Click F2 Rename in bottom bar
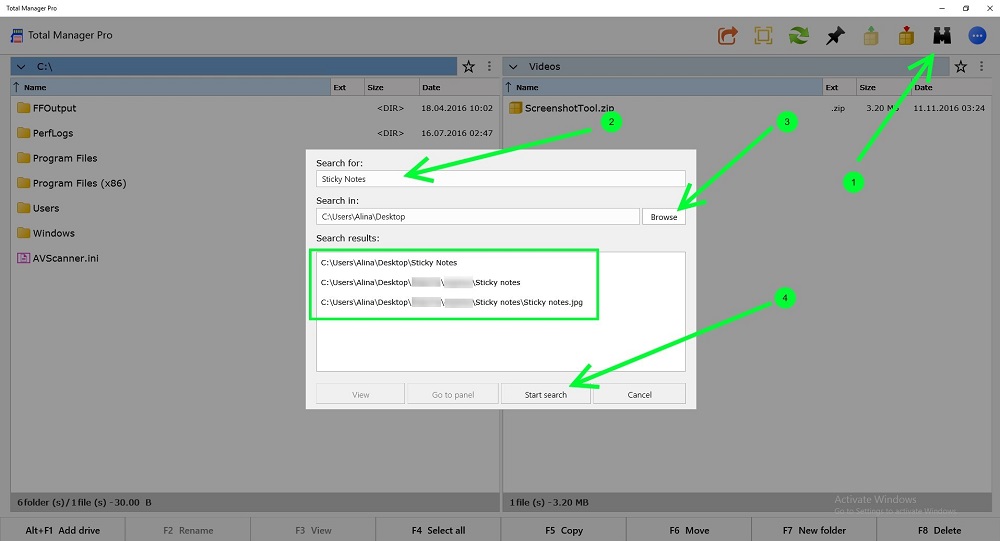This screenshot has width=1000, height=541. click(x=188, y=530)
